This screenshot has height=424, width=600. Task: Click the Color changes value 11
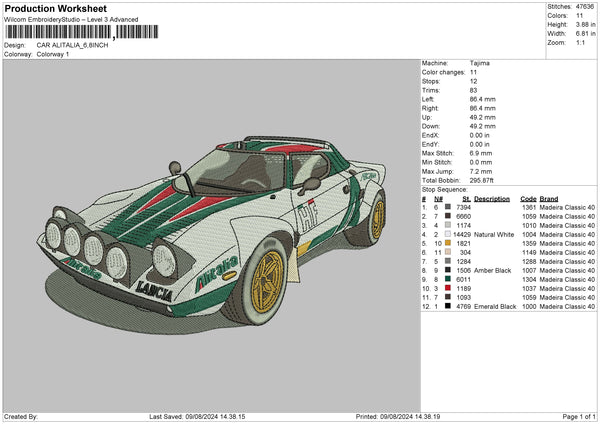(x=473, y=72)
